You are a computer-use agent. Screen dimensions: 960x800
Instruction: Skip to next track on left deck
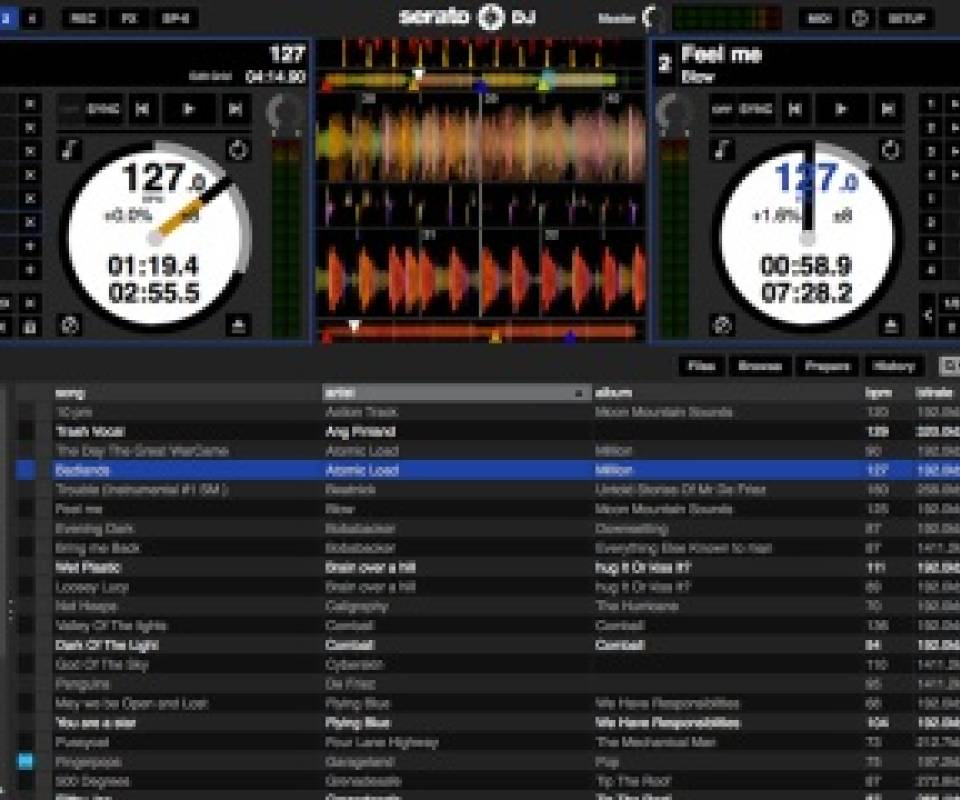coord(235,109)
